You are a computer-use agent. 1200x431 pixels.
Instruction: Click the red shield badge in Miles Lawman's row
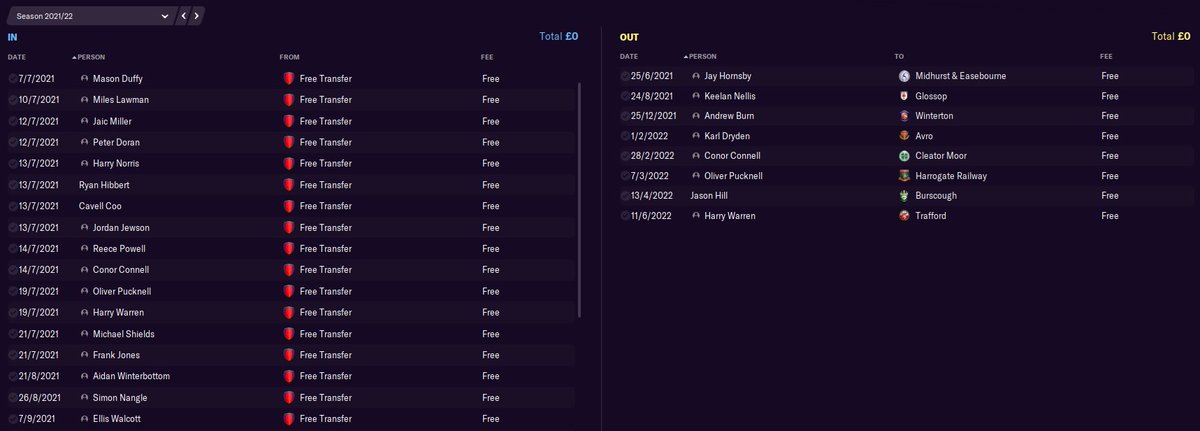click(288, 100)
